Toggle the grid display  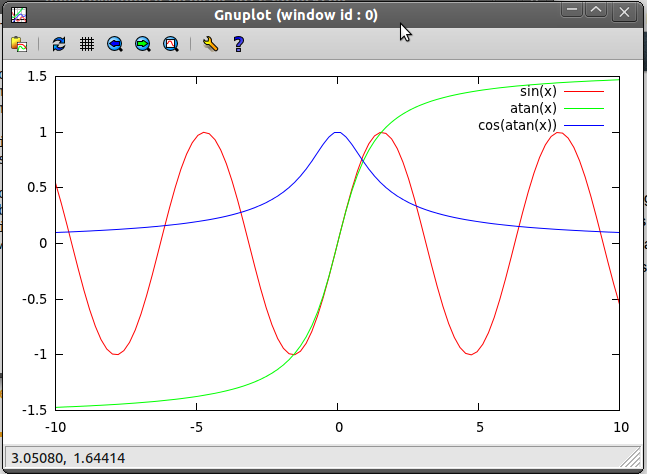(87, 44)
